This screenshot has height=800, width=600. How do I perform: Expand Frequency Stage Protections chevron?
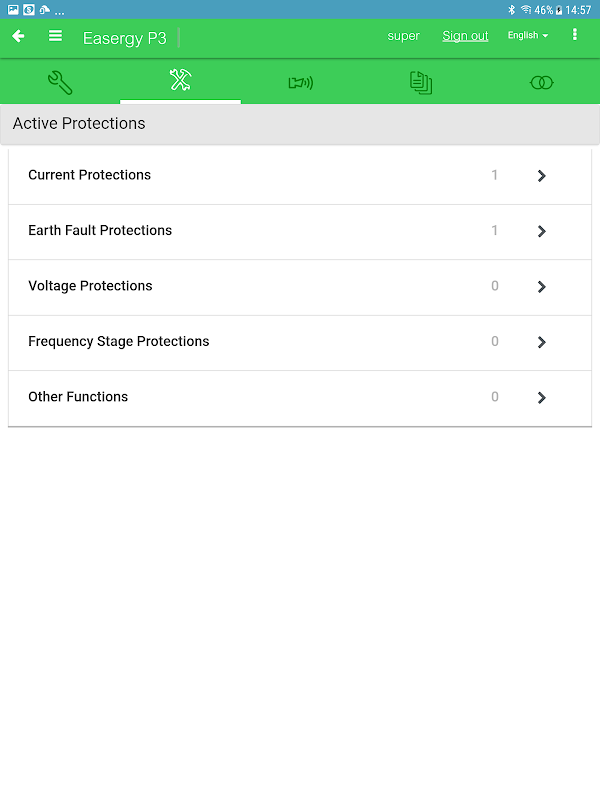coord(541,342)
